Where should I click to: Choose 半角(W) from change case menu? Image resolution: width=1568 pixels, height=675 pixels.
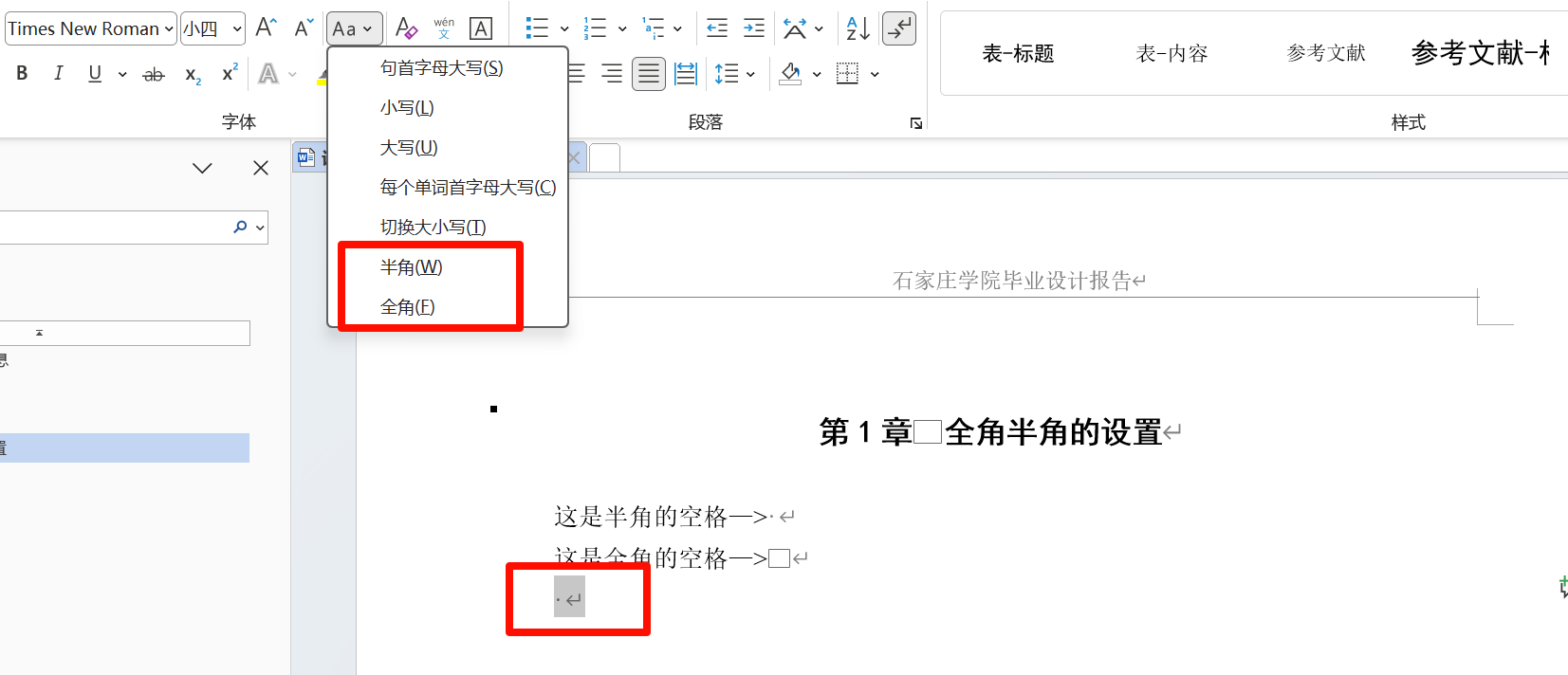[412, 267]
